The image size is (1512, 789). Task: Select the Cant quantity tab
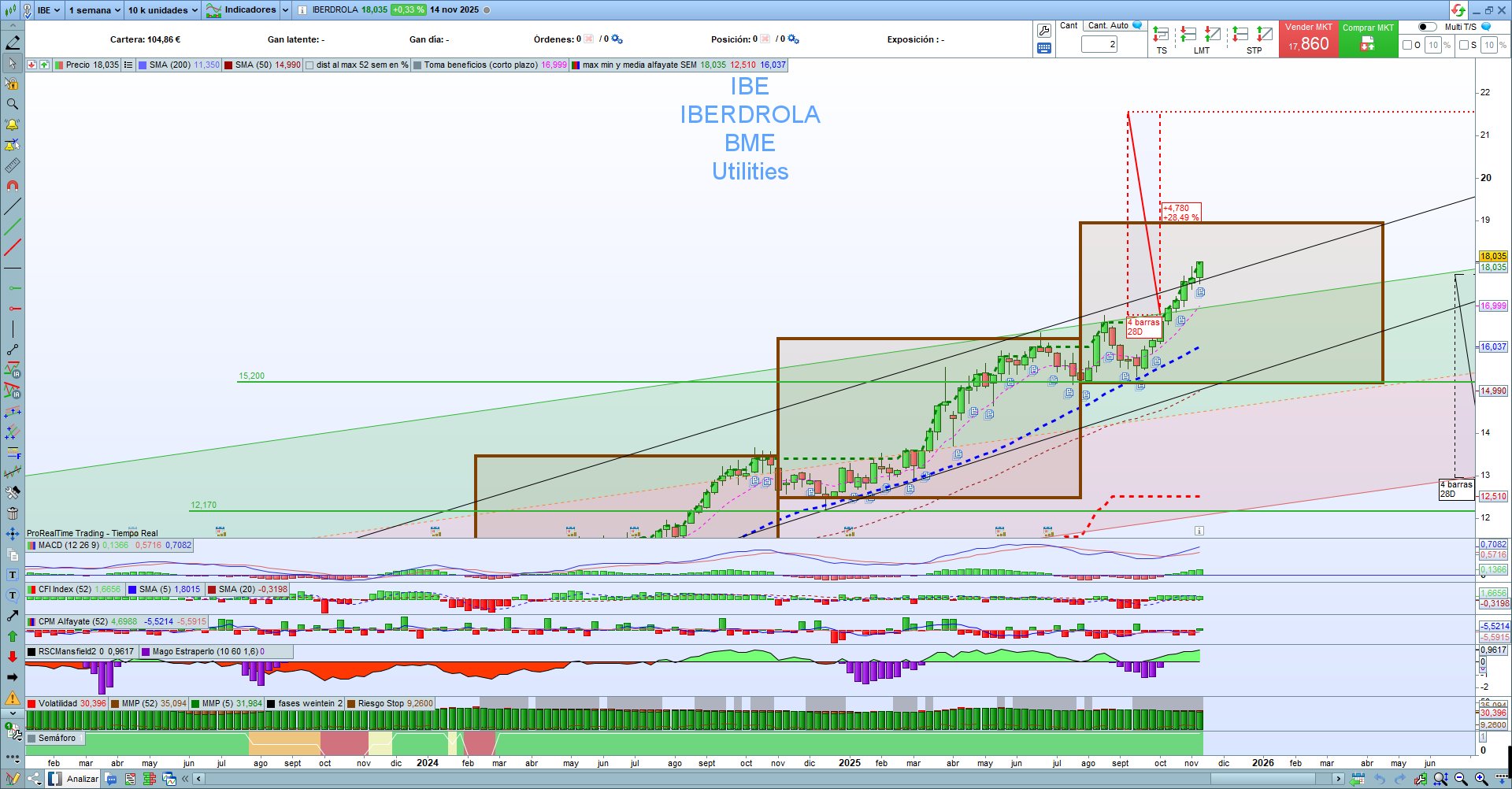1069,25
